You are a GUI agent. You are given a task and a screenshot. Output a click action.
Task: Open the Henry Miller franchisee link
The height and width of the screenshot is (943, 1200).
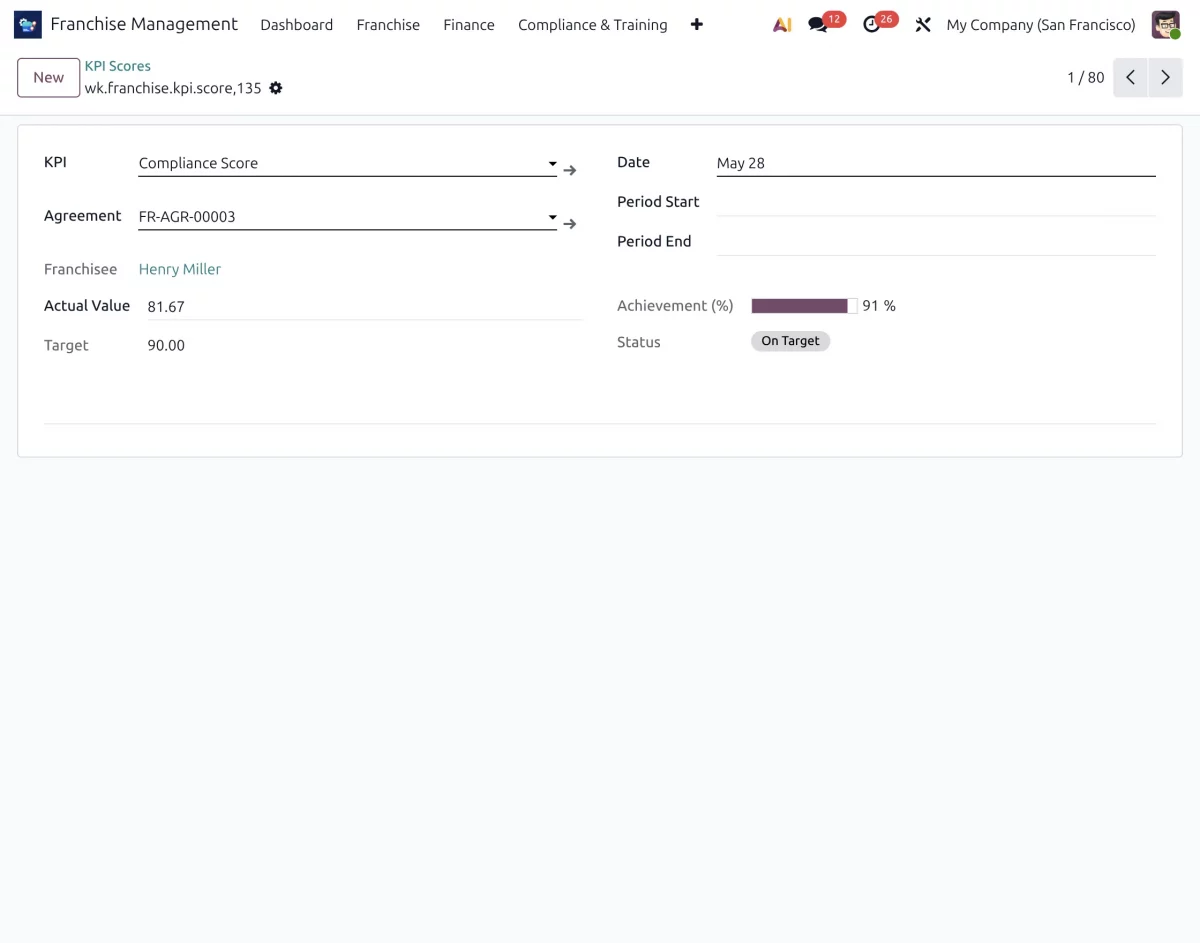click(180, 269)
